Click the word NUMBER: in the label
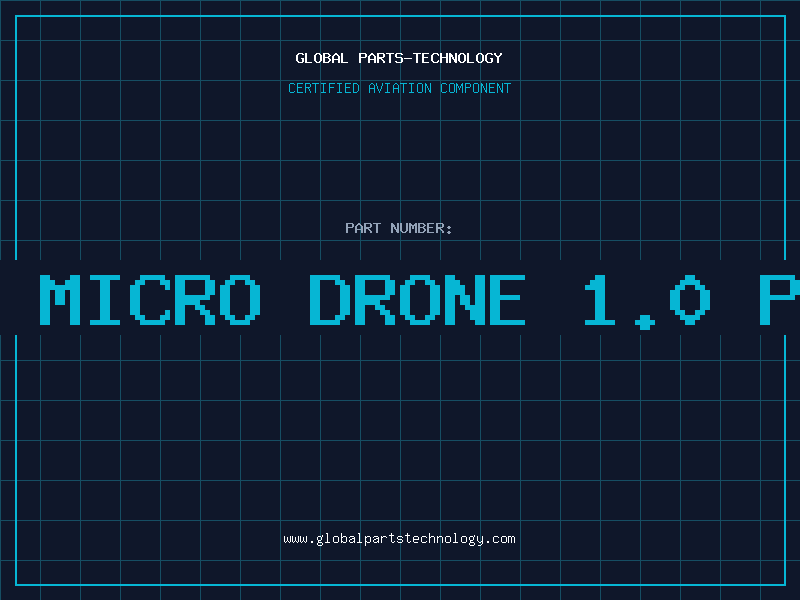Image resolution: width=800 pixels, height=600 pixels. click(421, 228)
